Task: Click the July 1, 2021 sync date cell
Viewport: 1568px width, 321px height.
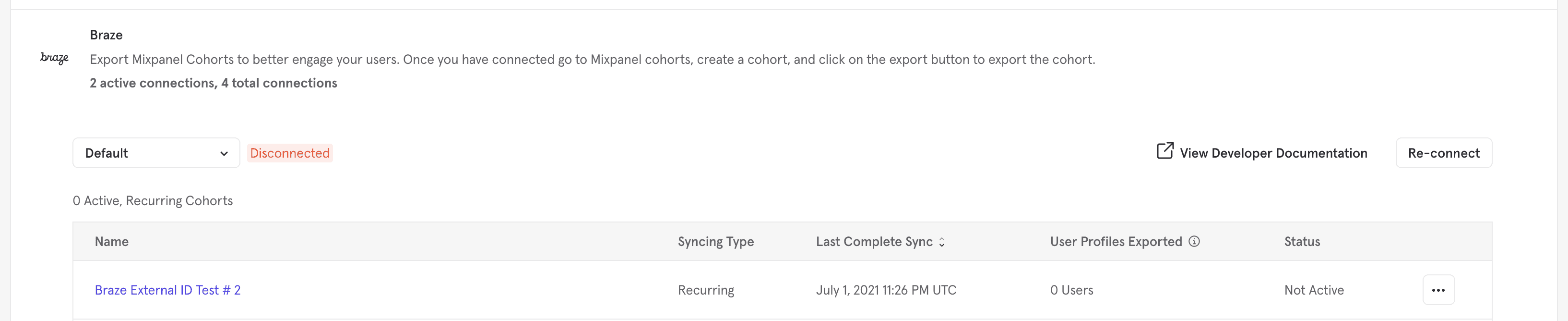Action: click(886, 291)
